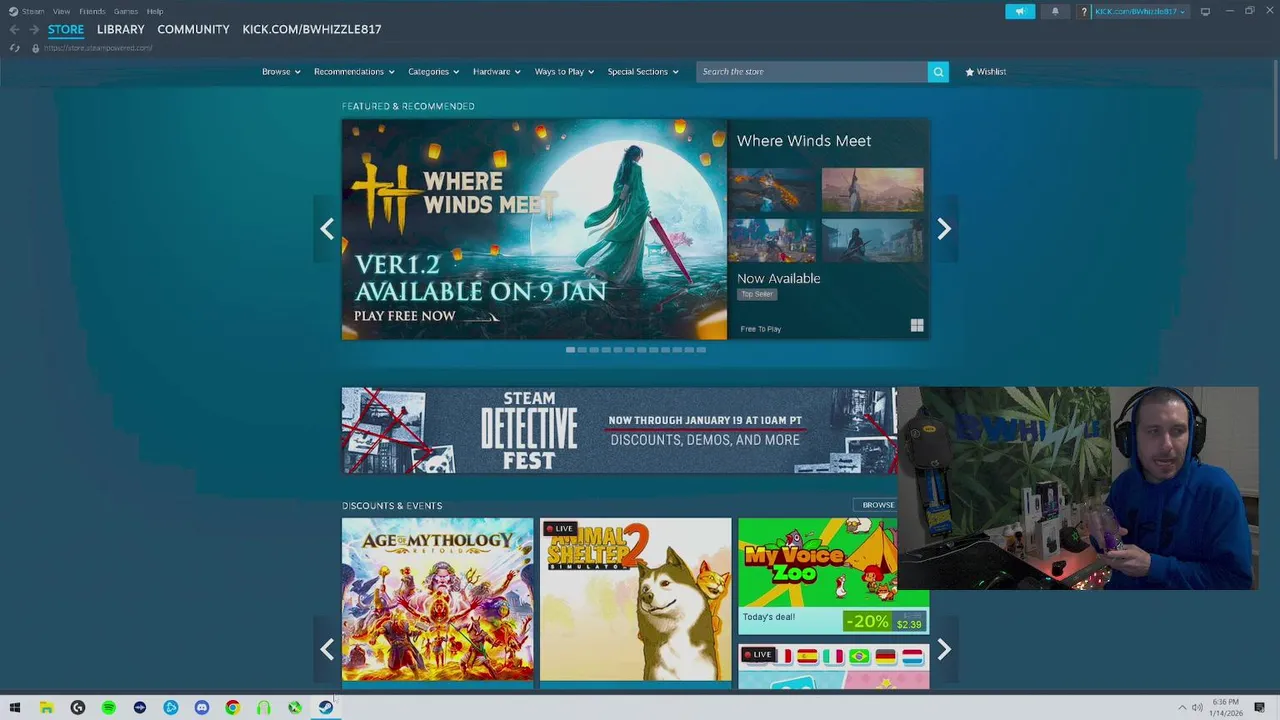Open the Friends menu
Screen dimensions: 1280x720
92,11
